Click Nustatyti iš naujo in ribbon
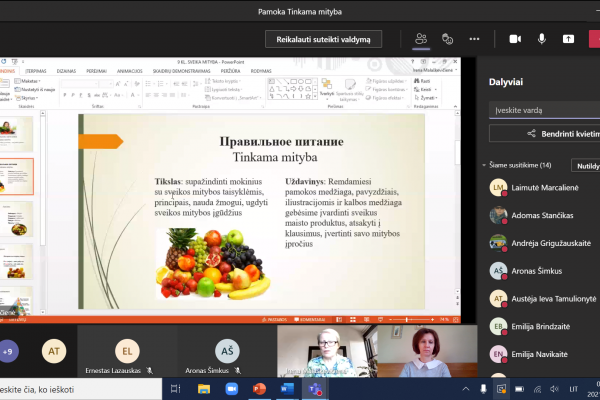 (x=35, y=90)
